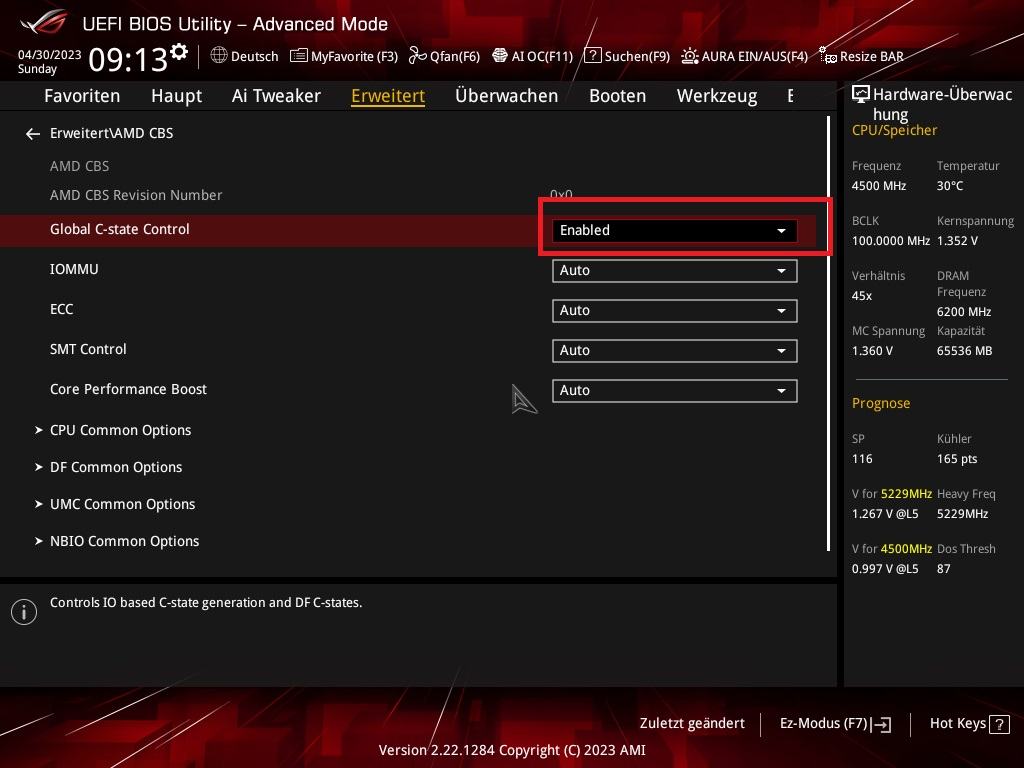Screen dimensions: 1024x768
Task: Click the Resize BAR button
Action: tap(861, 56)
